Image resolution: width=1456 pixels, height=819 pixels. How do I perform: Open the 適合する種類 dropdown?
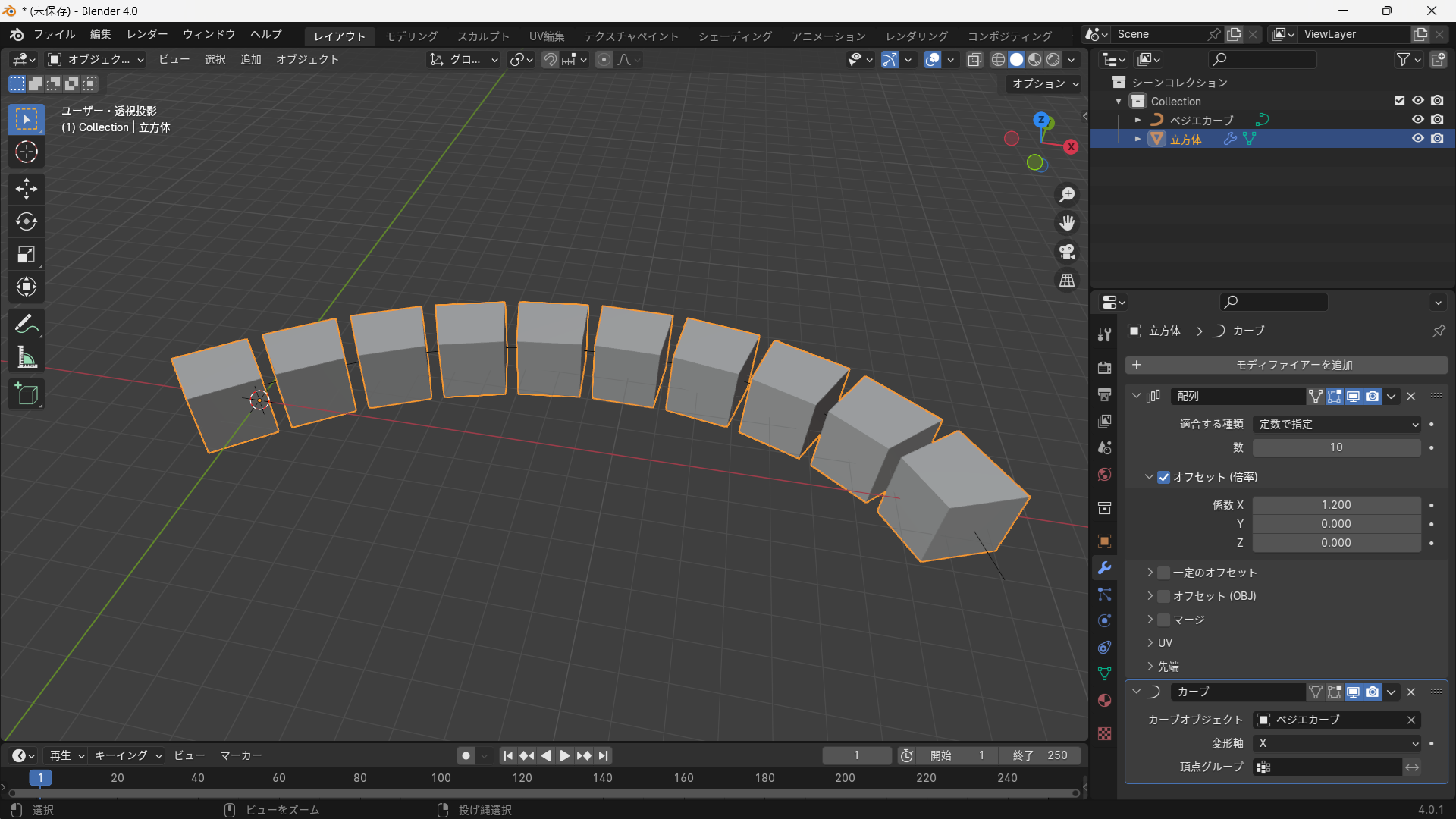pyautogui.click(x=1336, y=425)
